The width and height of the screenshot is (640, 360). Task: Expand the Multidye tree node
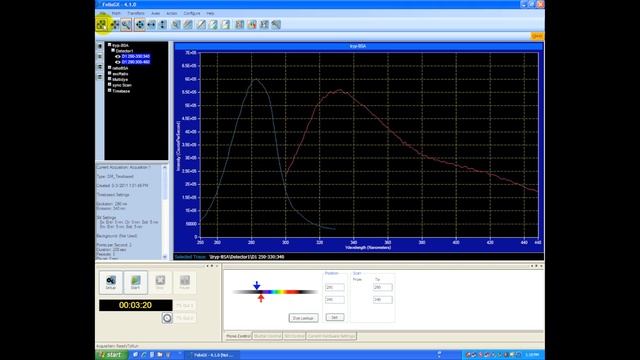(109, 79)
